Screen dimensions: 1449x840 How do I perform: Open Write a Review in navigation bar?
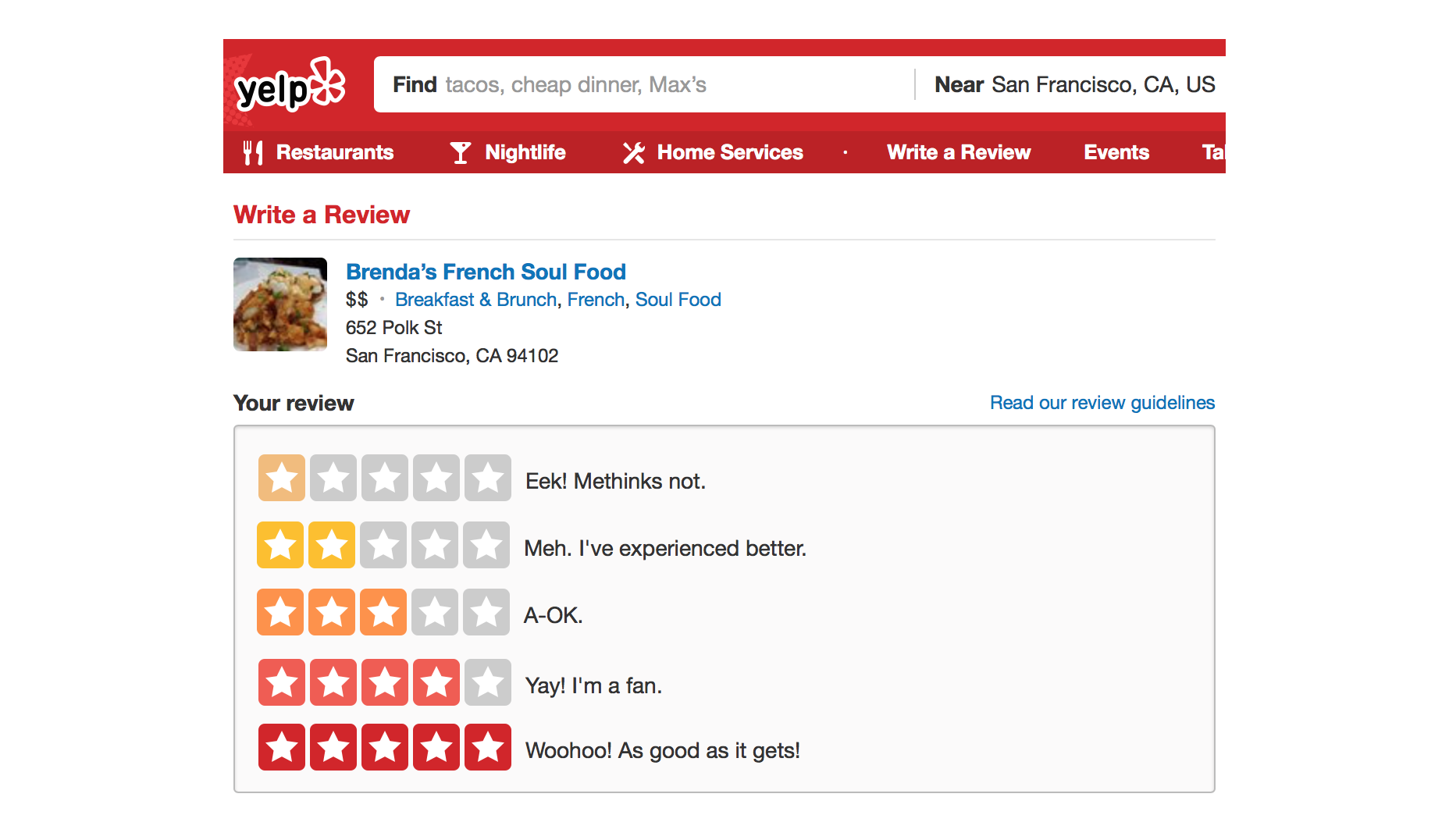click(x=959, y=152)
